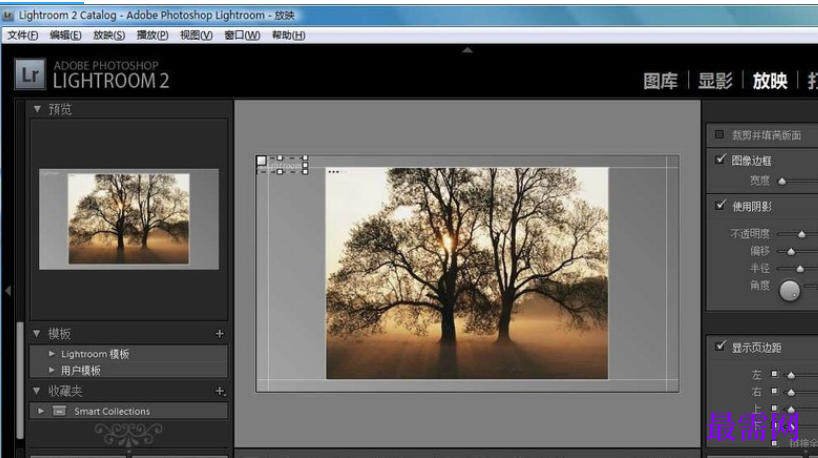The width and height of the screenshot is (818, 458).
Task: Click the 右 margin slider handle
Action: coord(791,392)
